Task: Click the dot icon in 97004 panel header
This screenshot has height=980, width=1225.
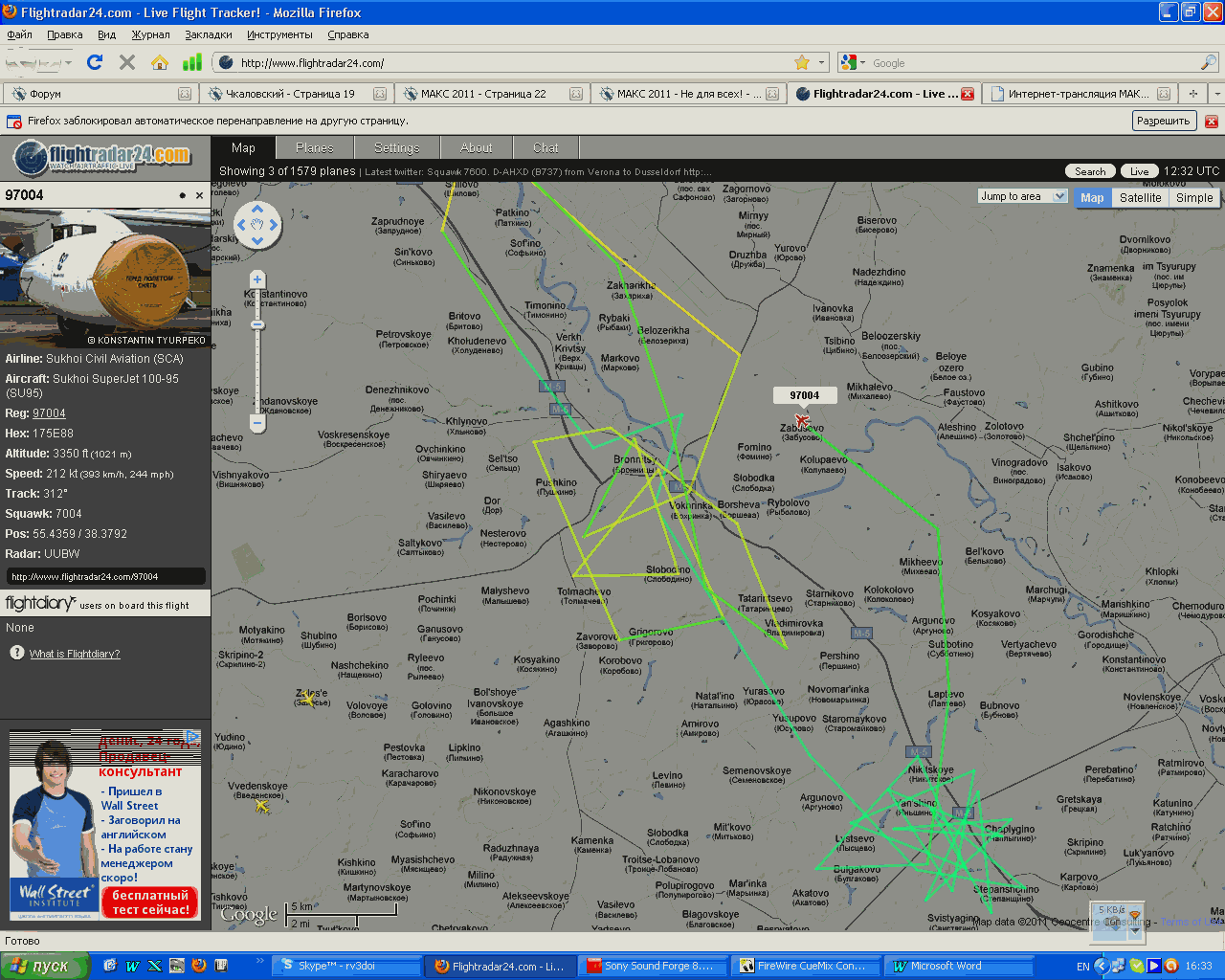Action: click(x=182, y=195)
